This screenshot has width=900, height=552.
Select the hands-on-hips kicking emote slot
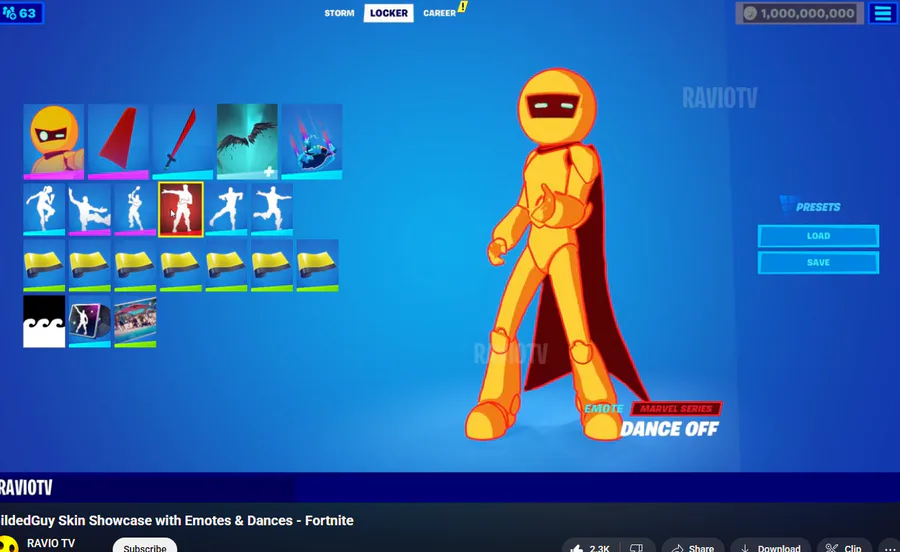226,209
